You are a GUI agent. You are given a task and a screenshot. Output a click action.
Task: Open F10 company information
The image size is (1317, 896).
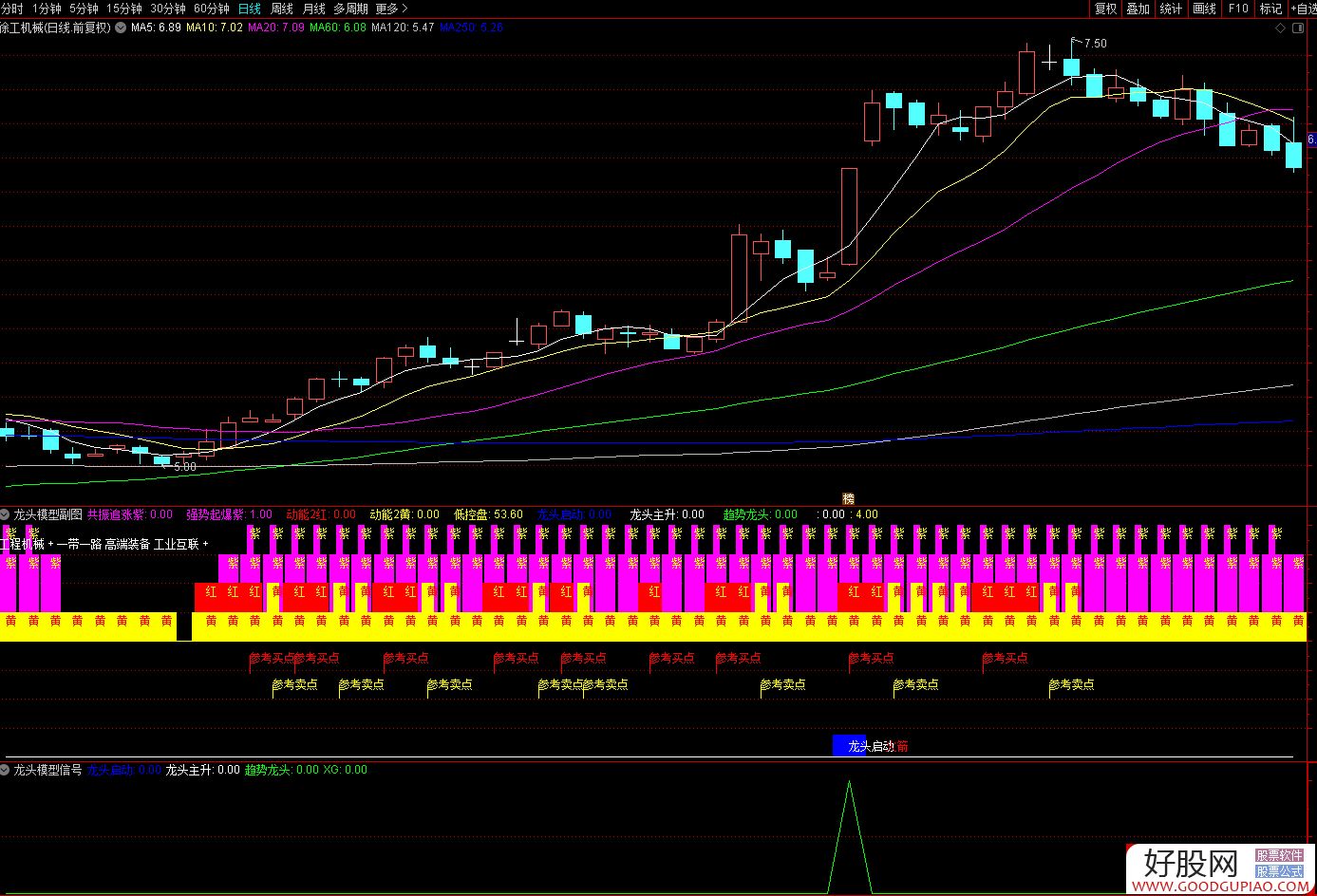coord(1238,9)
